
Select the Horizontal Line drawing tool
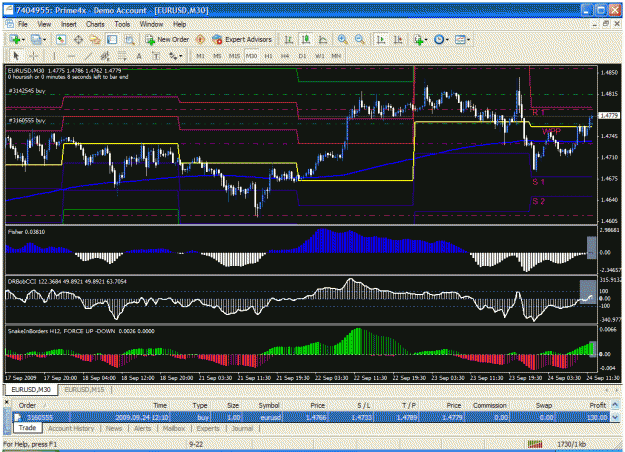pyautogui.click(x=71, y=56)
